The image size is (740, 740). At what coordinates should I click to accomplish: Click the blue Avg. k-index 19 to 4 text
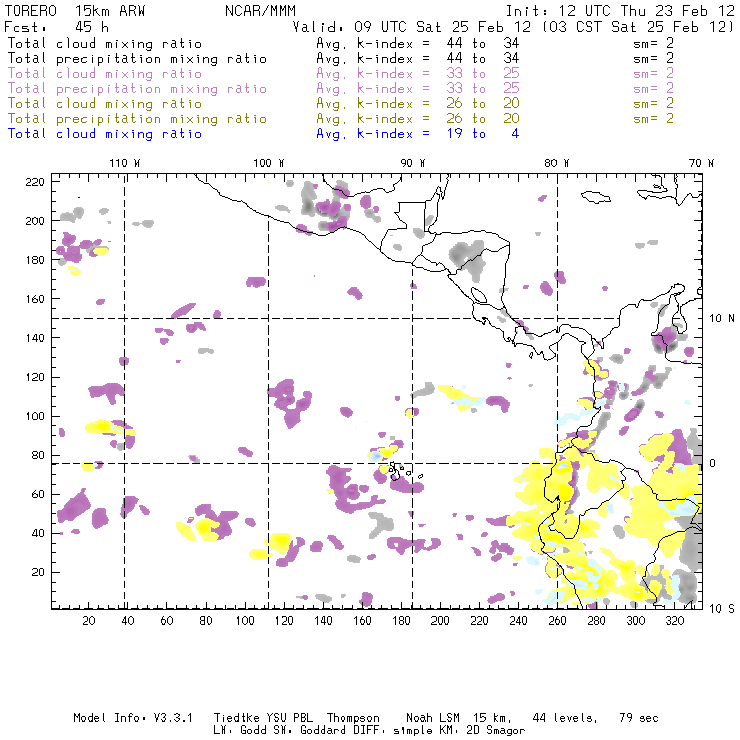point(417,134)
